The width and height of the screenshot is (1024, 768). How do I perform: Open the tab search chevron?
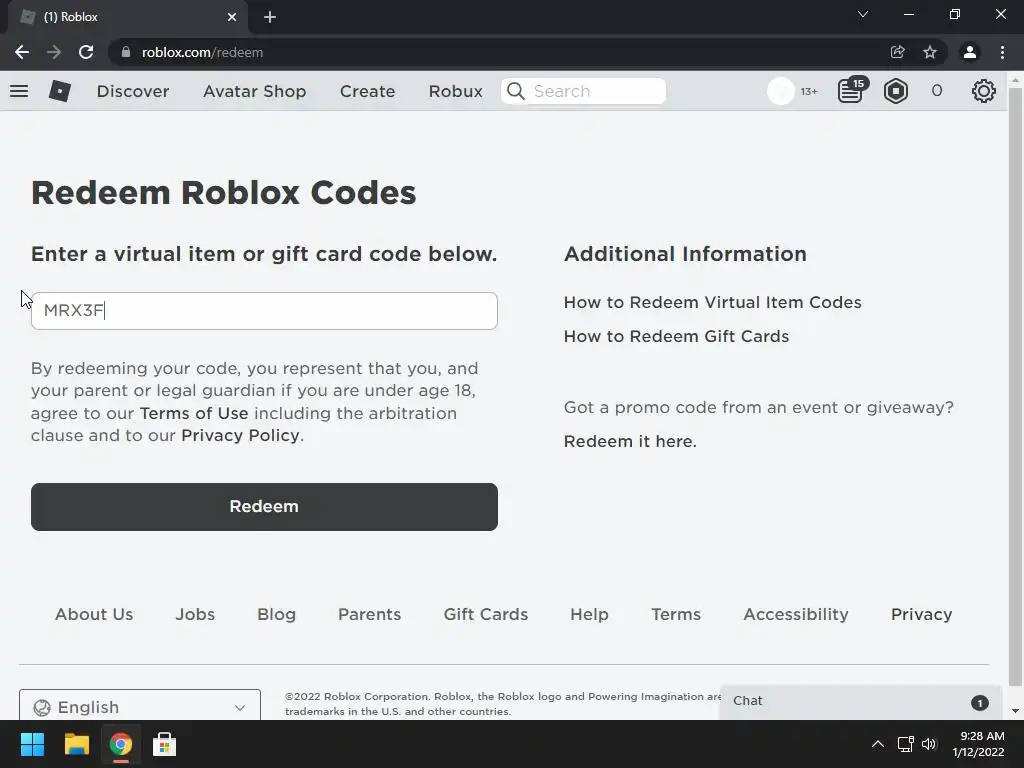pyautogui.click(x=863, y=14)
